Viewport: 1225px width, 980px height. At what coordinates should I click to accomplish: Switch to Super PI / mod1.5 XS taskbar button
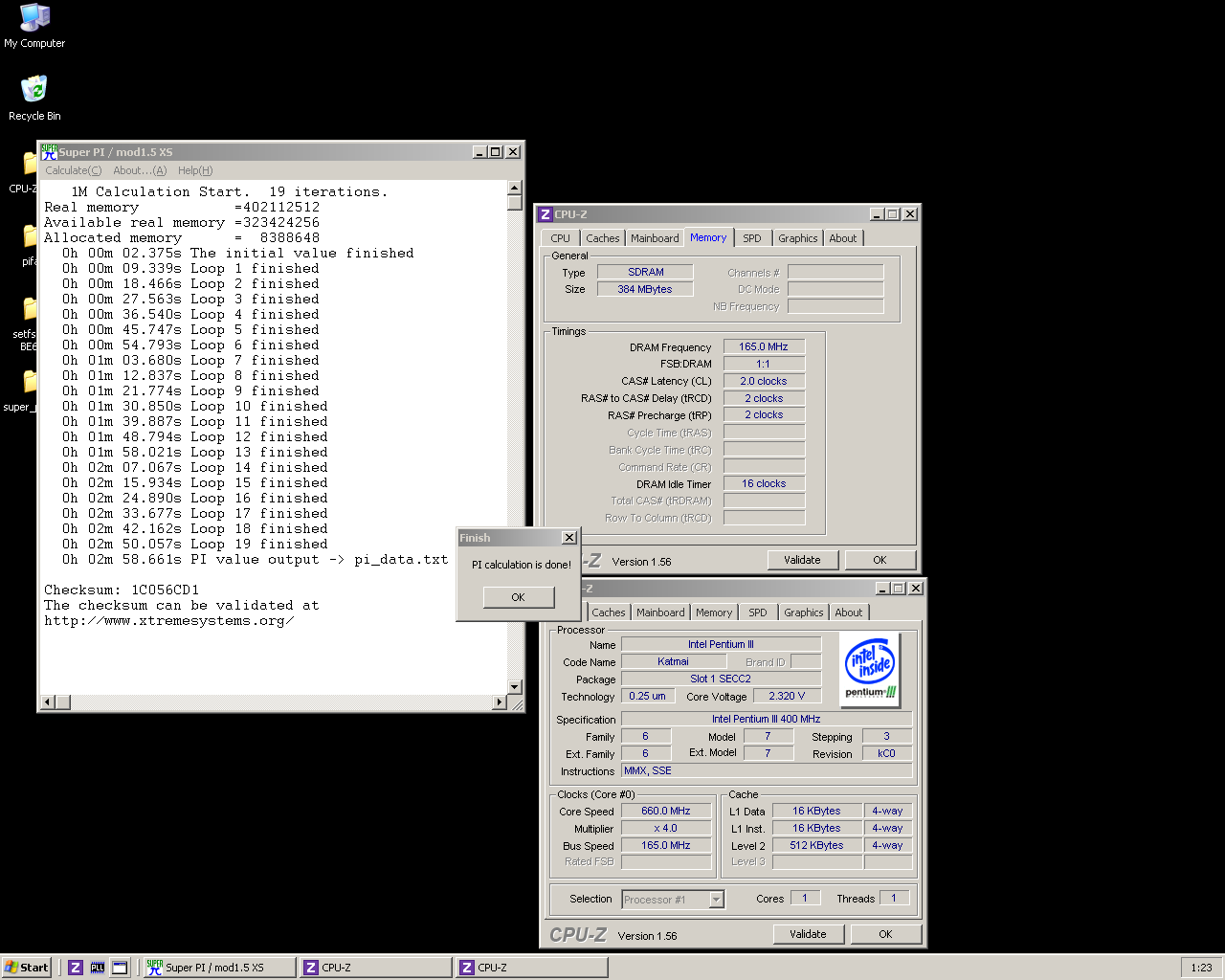[x=219, y=968]
